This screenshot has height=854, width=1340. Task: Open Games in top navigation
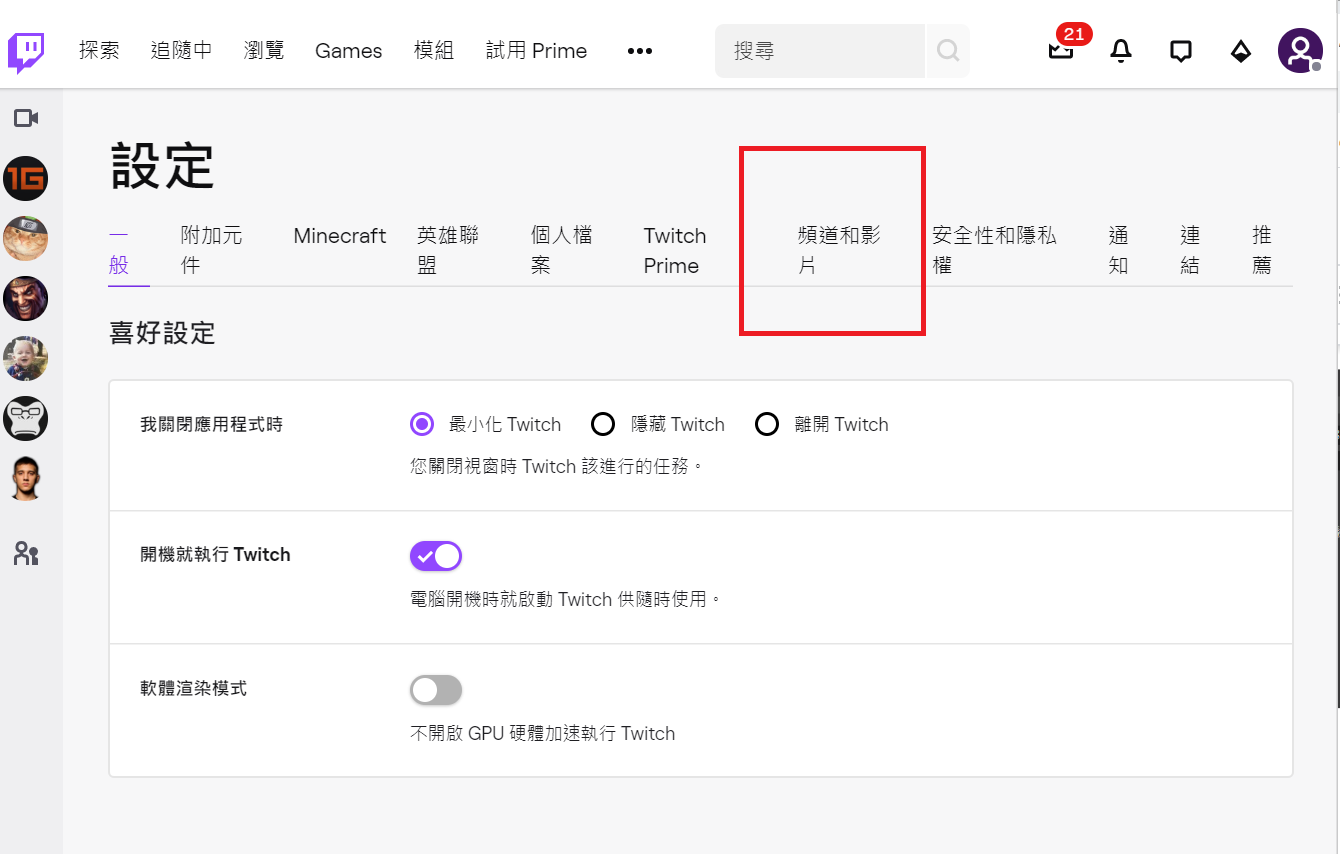(x=349, y=51)
